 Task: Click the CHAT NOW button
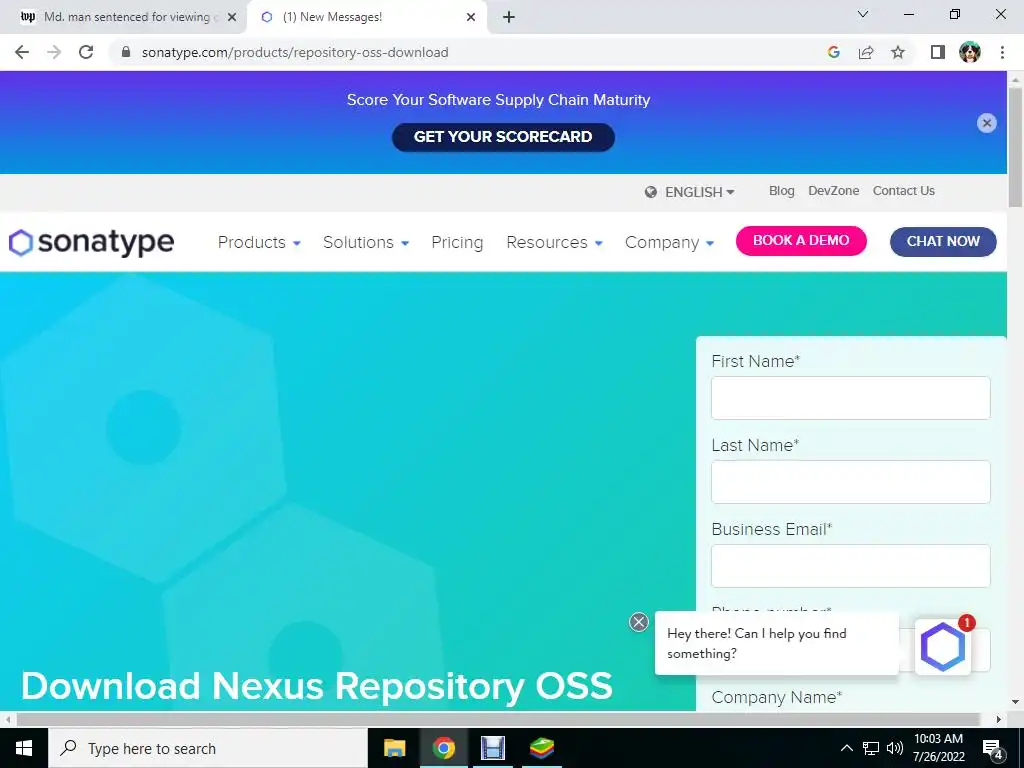(943, 242)
